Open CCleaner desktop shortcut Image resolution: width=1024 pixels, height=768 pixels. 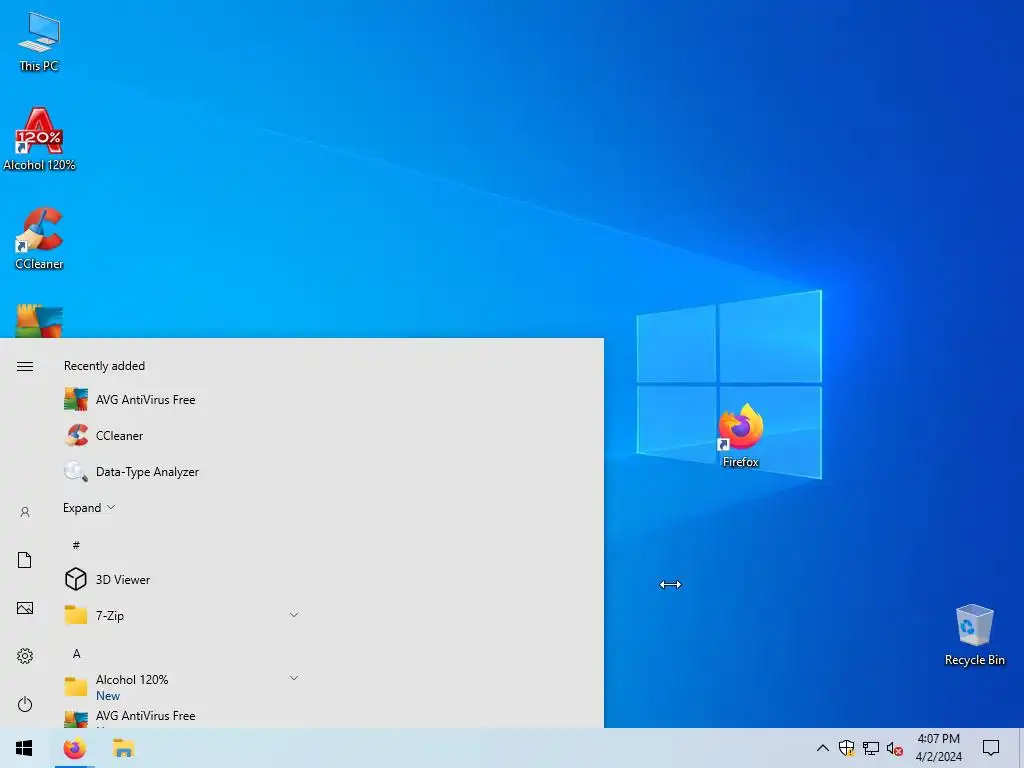click(39, 238)
